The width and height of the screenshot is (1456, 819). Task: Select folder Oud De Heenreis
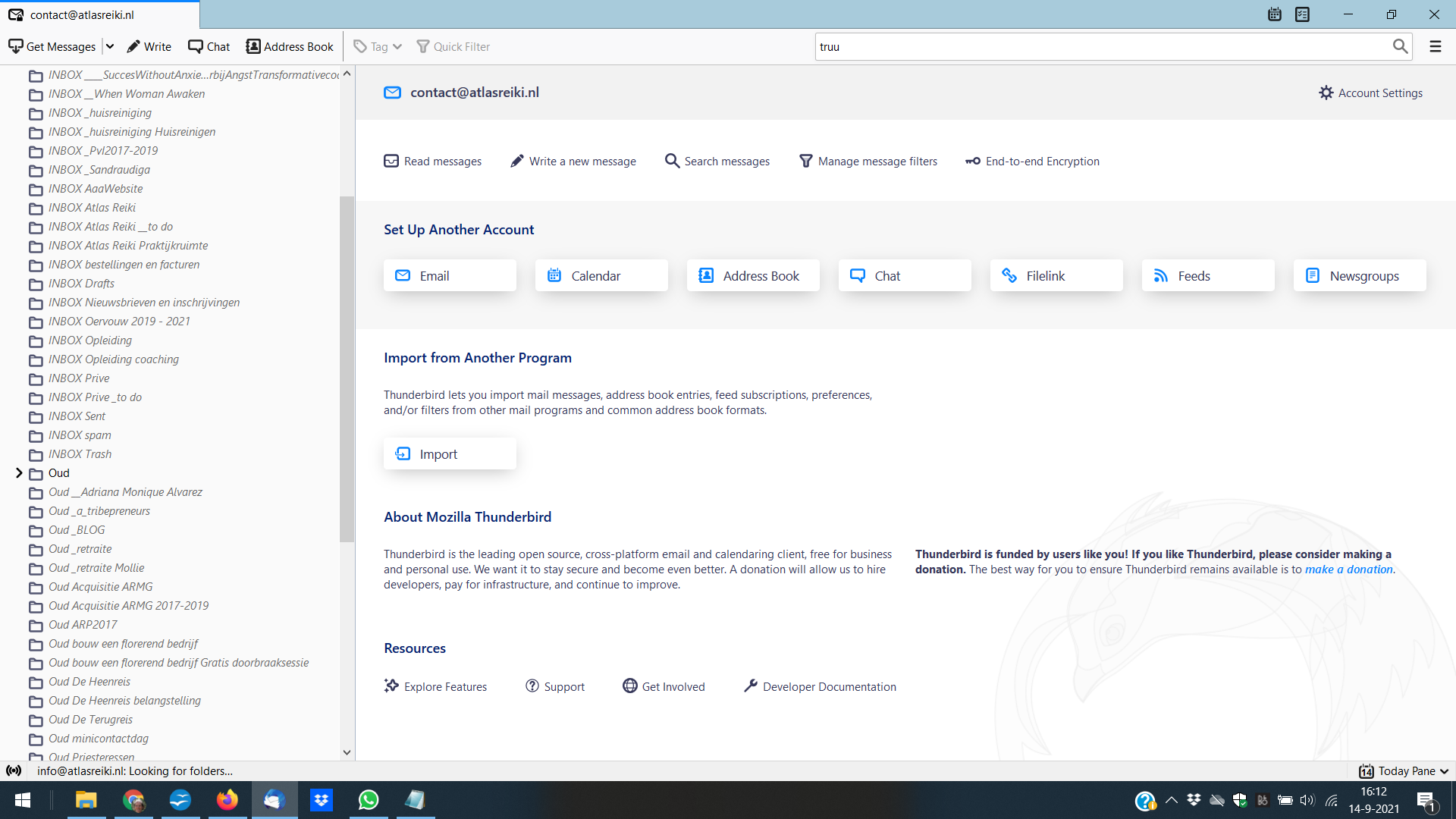pyautogui.click(x=89, y=682)
